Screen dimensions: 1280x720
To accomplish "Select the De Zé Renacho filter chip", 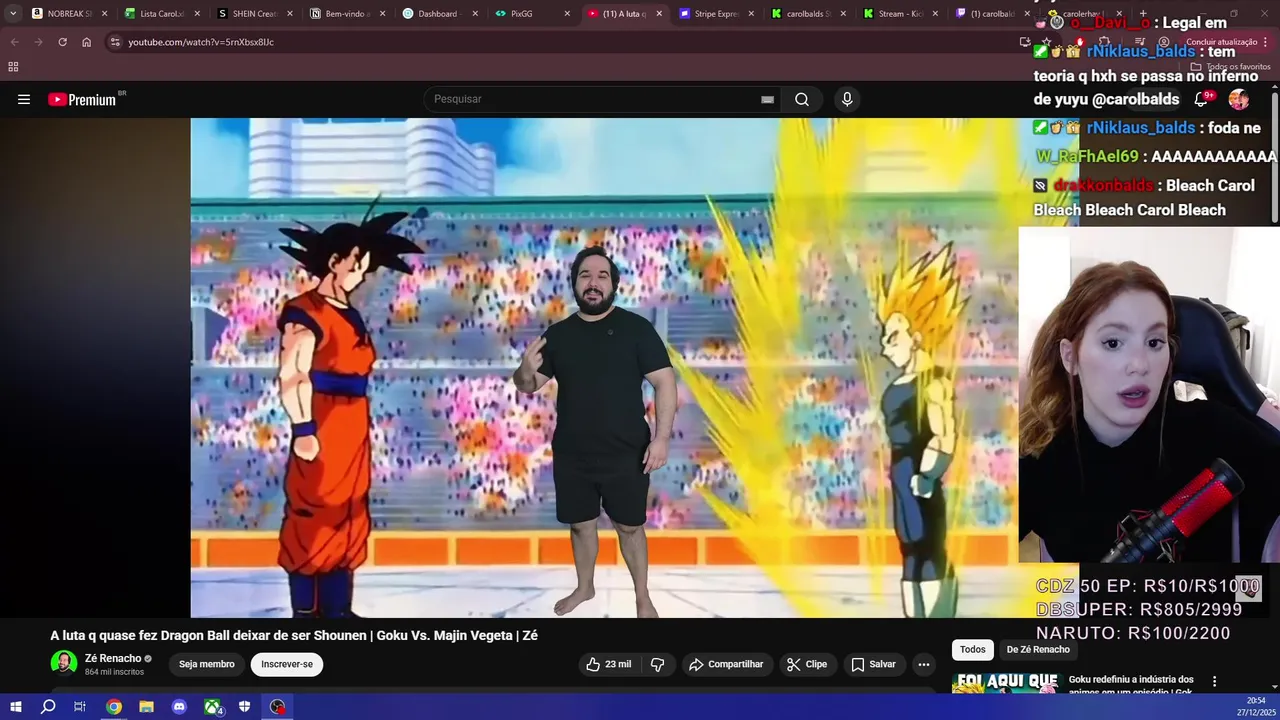I will click(1038, 650).
